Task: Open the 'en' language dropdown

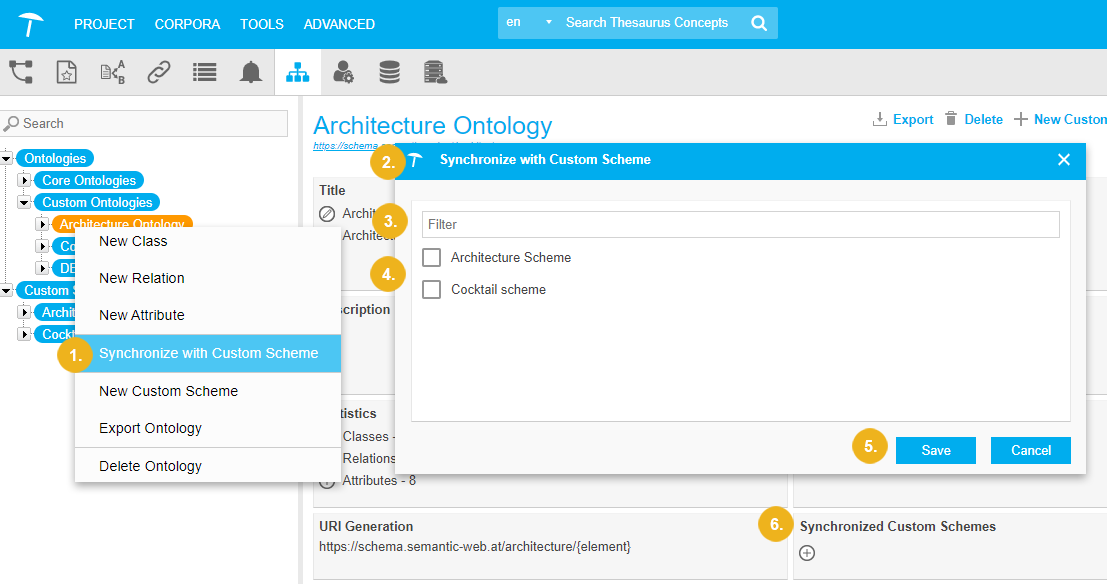Action: (x=529, y=22)
